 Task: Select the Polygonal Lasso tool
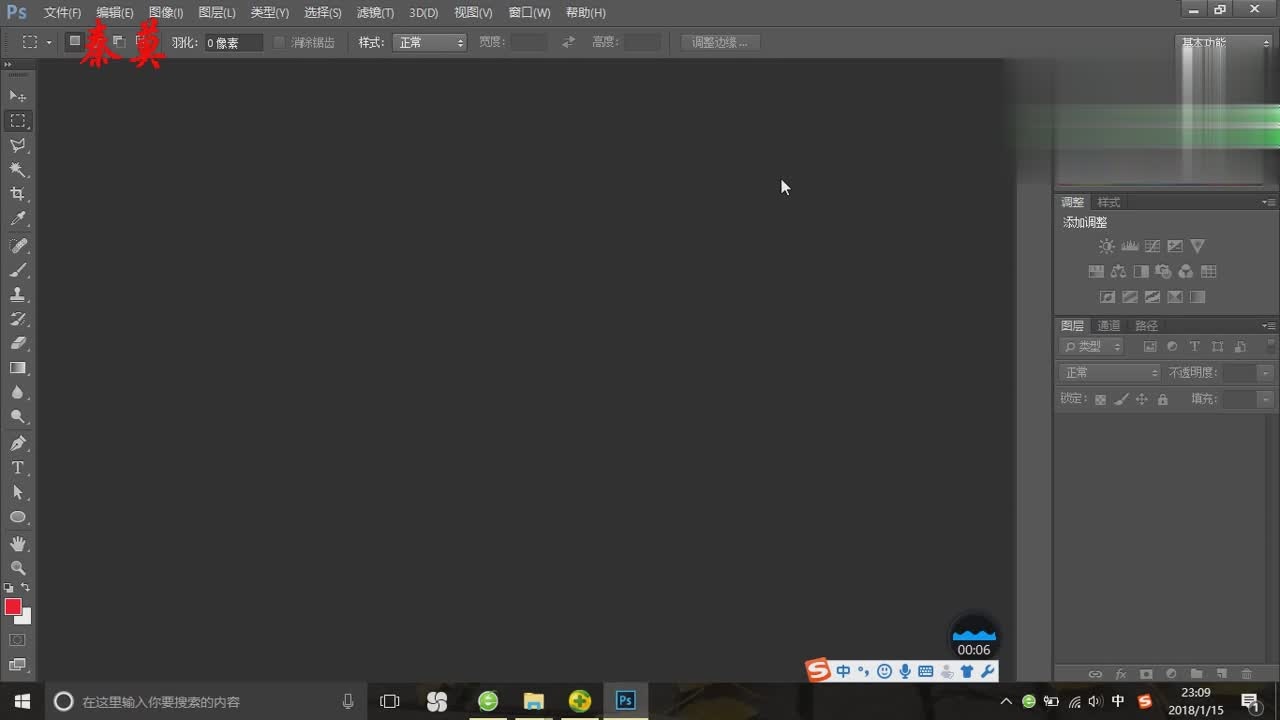click(18, 146)
